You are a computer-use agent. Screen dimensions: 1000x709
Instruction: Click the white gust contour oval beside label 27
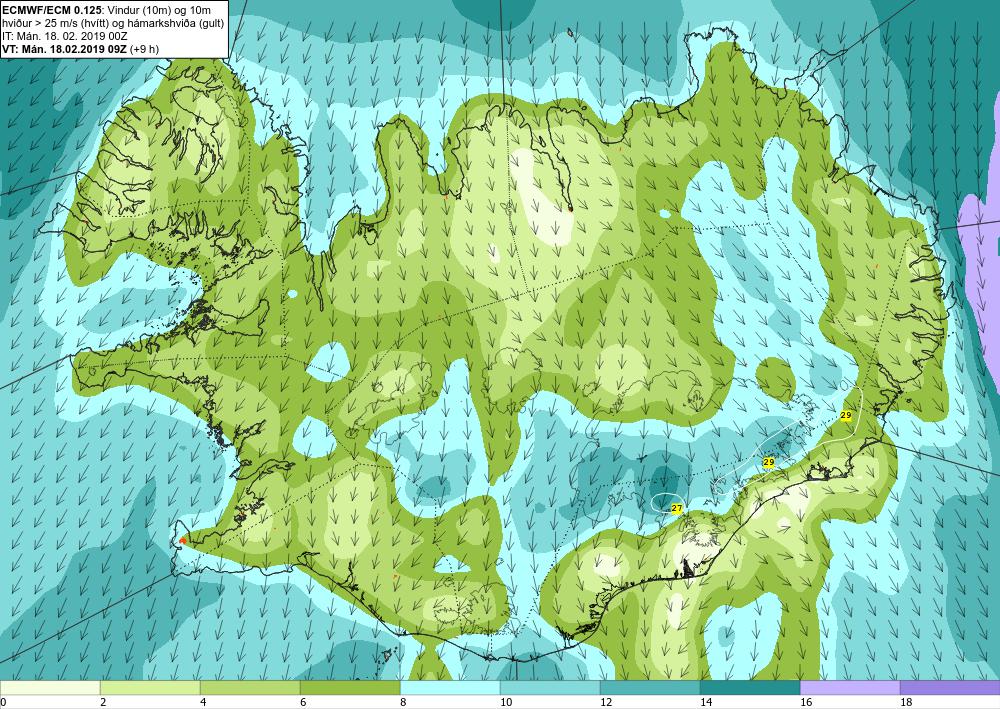pos(668,502)
